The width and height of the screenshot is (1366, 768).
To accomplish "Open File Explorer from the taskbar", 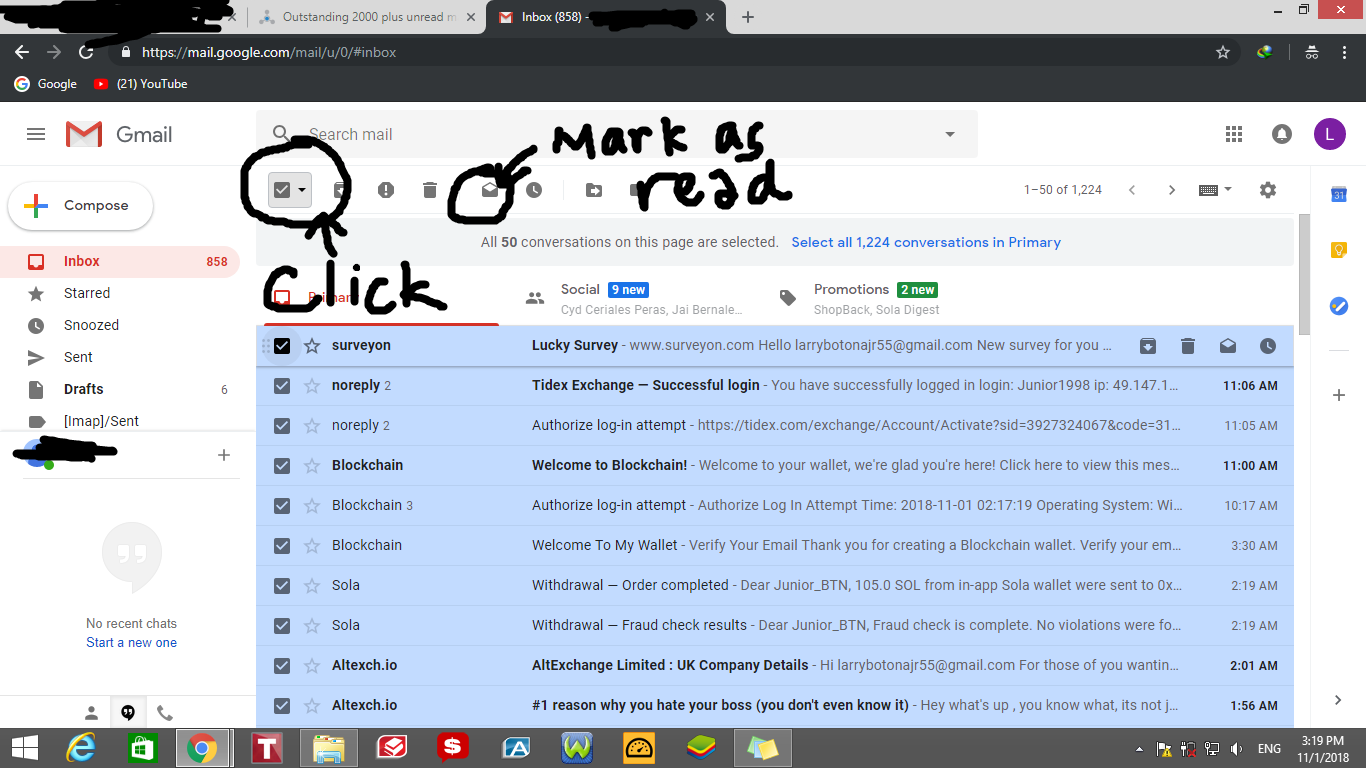I will (x=329, y=748).
